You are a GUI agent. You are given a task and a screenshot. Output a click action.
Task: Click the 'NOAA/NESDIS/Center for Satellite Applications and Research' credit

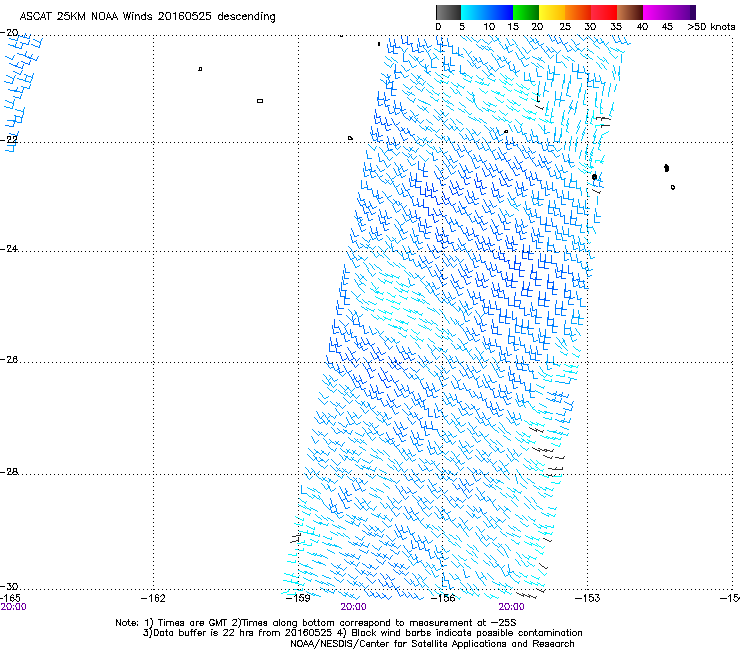(432, 644)
